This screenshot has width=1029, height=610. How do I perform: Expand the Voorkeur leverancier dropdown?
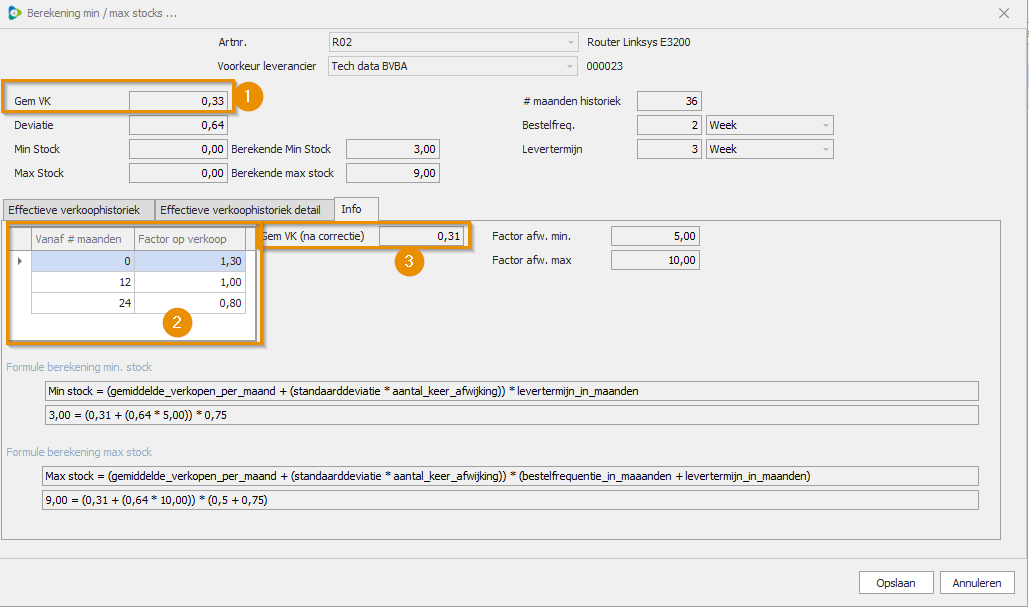pyautogui.click(x=571, y=67)
